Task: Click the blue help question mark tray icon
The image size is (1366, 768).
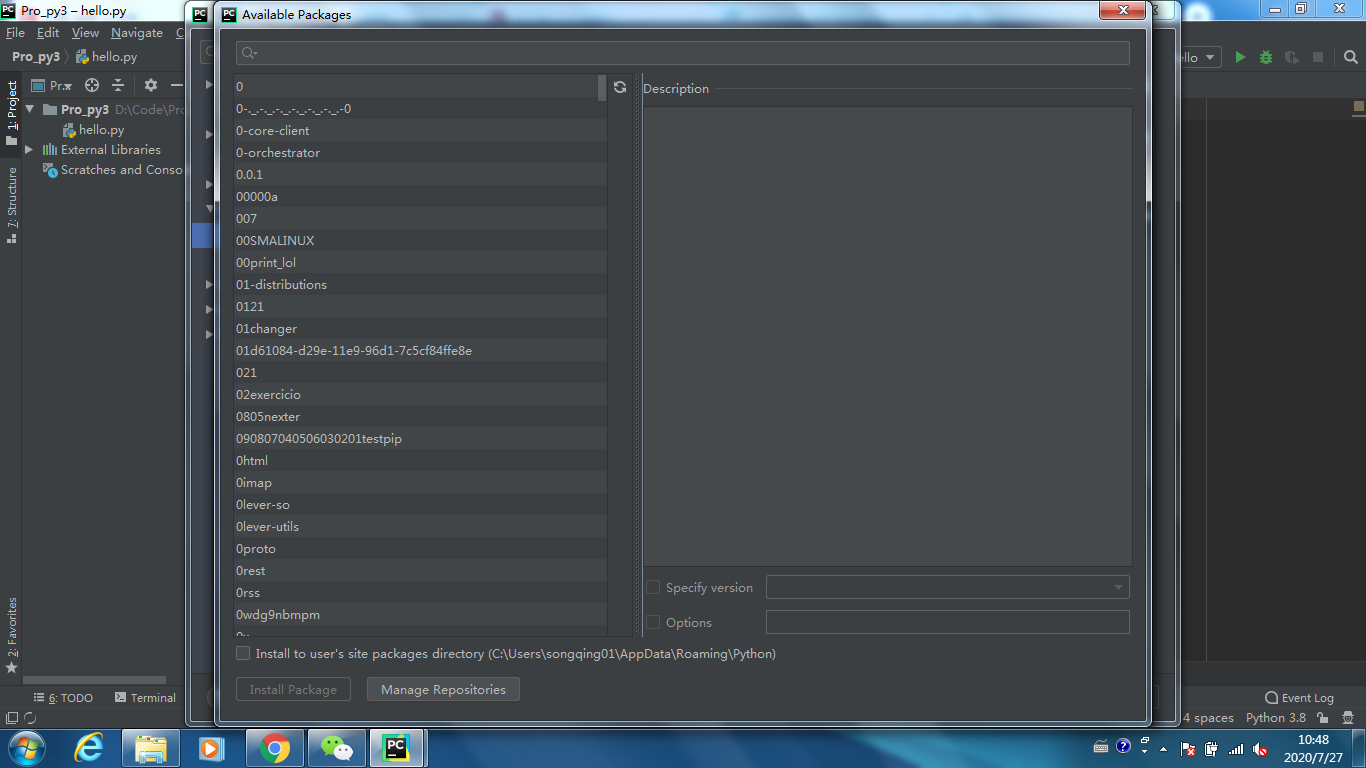Action: coord(1123,746)
